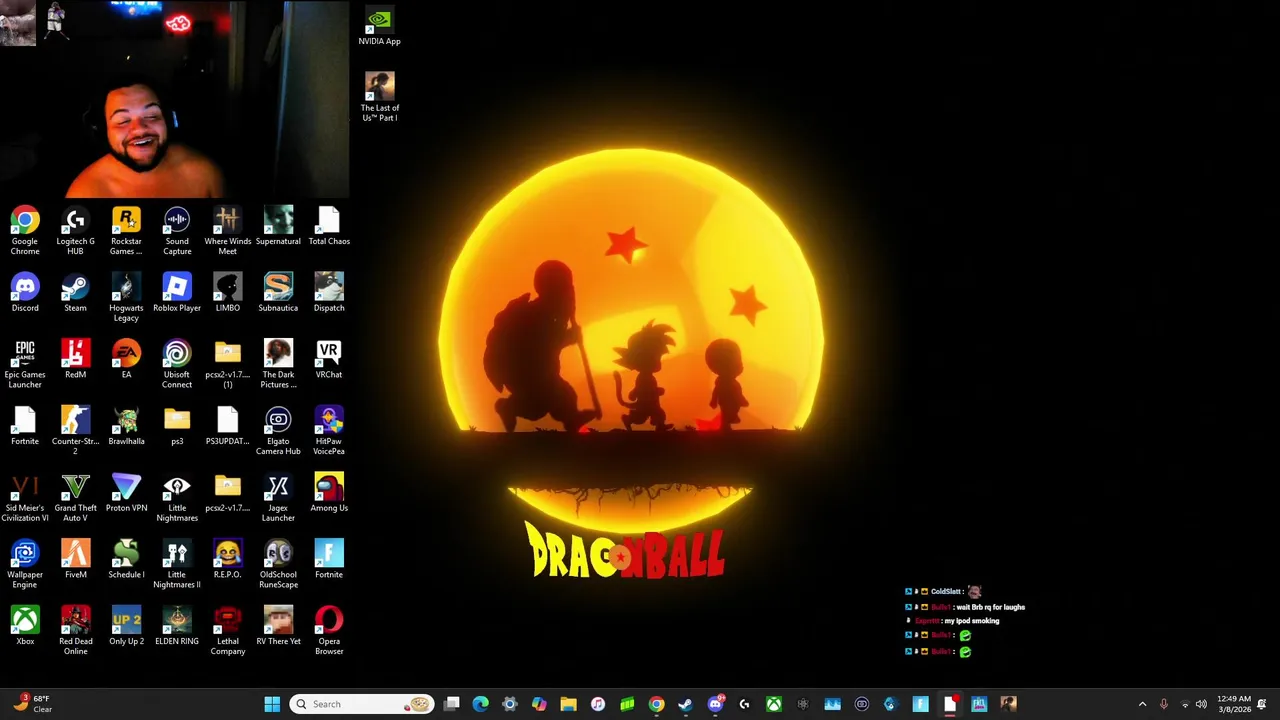
Task: Open R.E.P.O. desktop shortcut
Action: coord(227,561)
